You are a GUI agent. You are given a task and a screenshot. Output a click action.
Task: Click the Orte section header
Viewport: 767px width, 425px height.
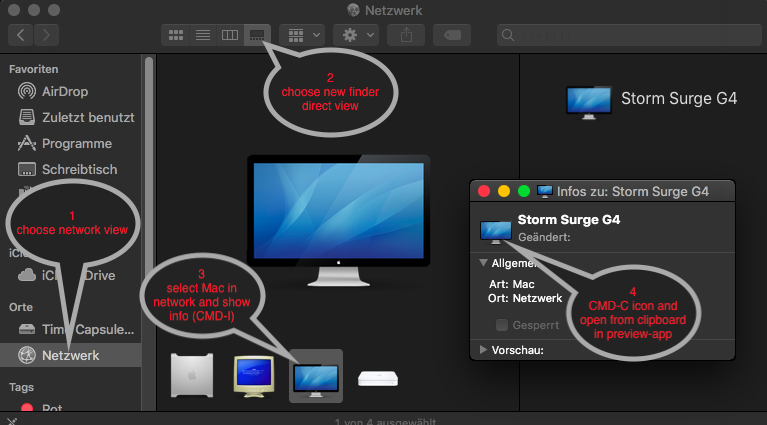click(21, 307)
